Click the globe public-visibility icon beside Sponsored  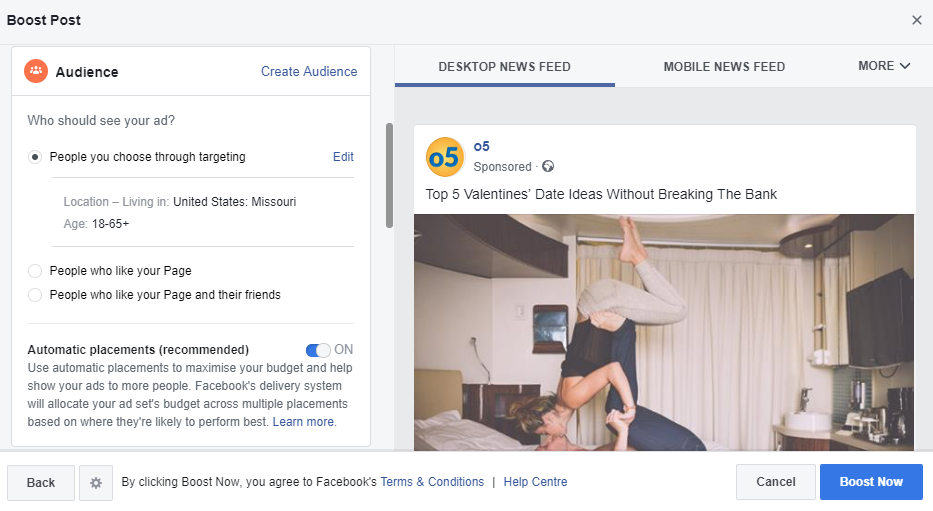tap(548, 167)
